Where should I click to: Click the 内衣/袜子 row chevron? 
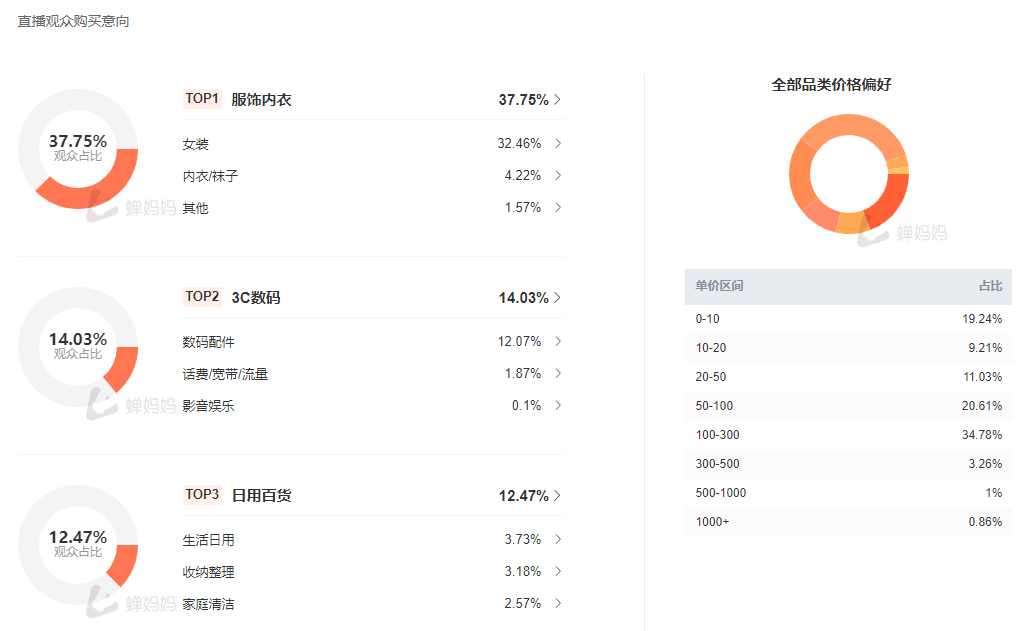point(558,176)
